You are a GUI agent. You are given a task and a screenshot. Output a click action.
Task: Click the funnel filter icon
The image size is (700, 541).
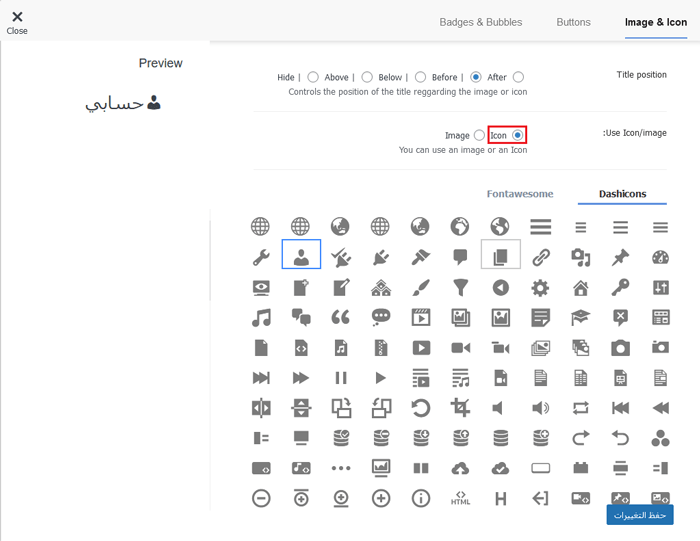click(461, 288)
